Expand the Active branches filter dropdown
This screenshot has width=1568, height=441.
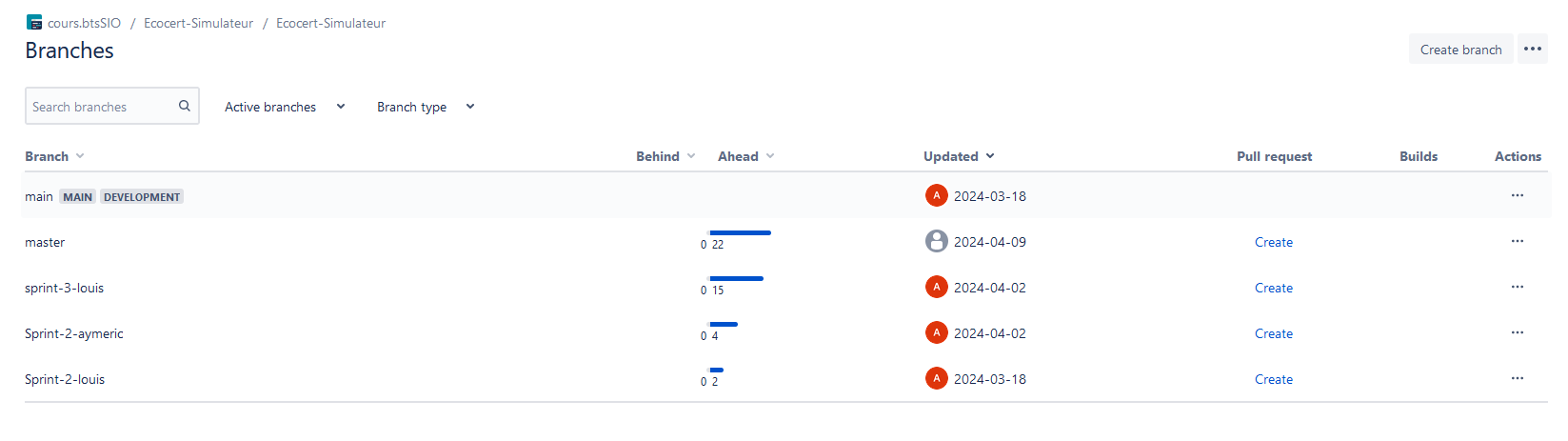[285, 107]
